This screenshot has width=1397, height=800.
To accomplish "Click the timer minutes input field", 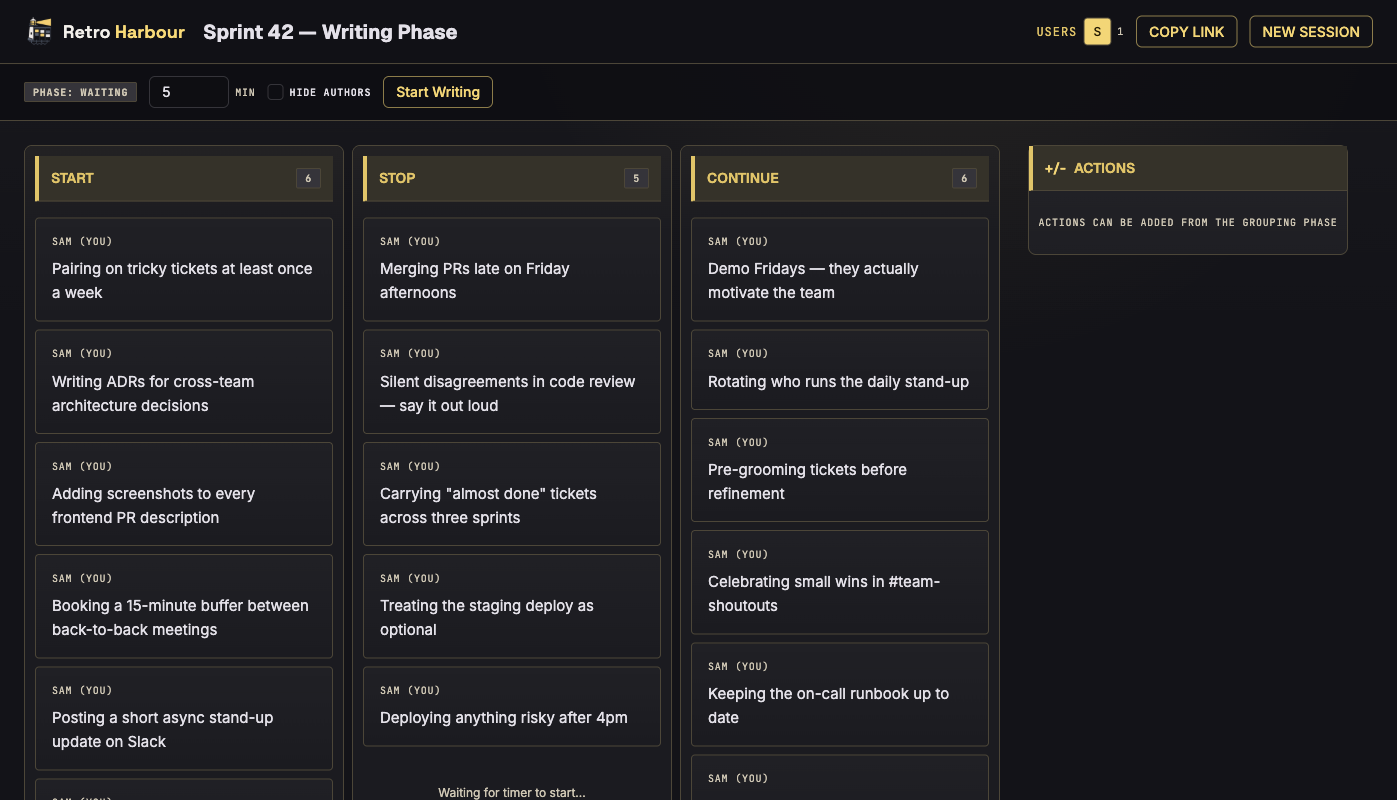I will click(x=189, y=92).
